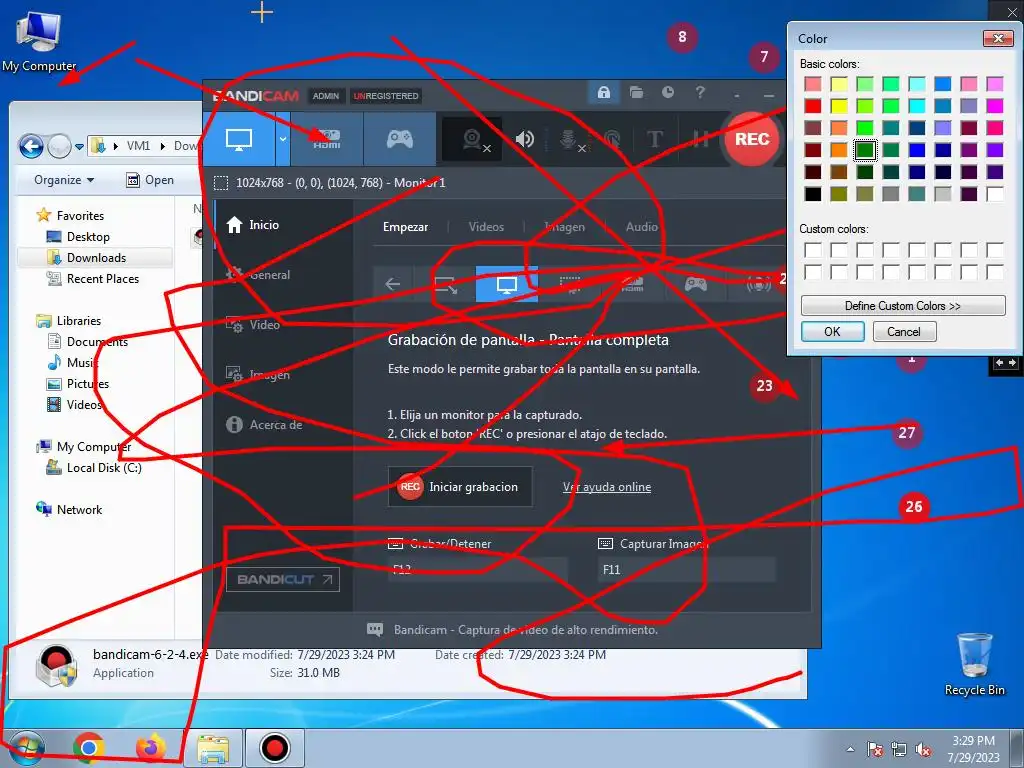Switch to the Videos tab
1024x768 pixels.
[x=486, y=227]
